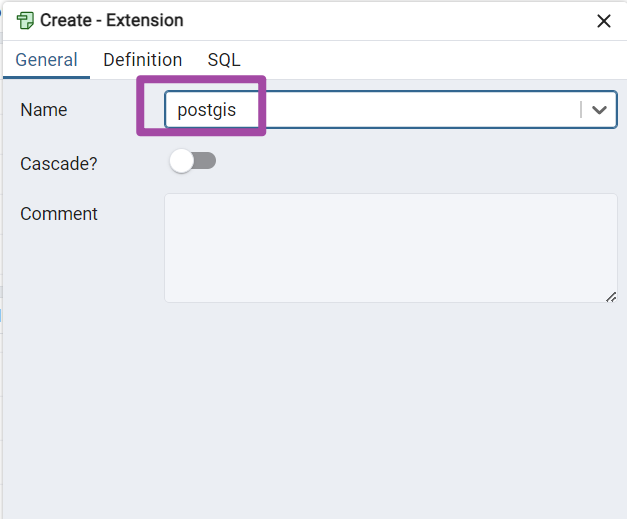Toggle the Cascade? switch
Image resolution: width=627 pixels, height=519 pixels.
tap(193, 161)
